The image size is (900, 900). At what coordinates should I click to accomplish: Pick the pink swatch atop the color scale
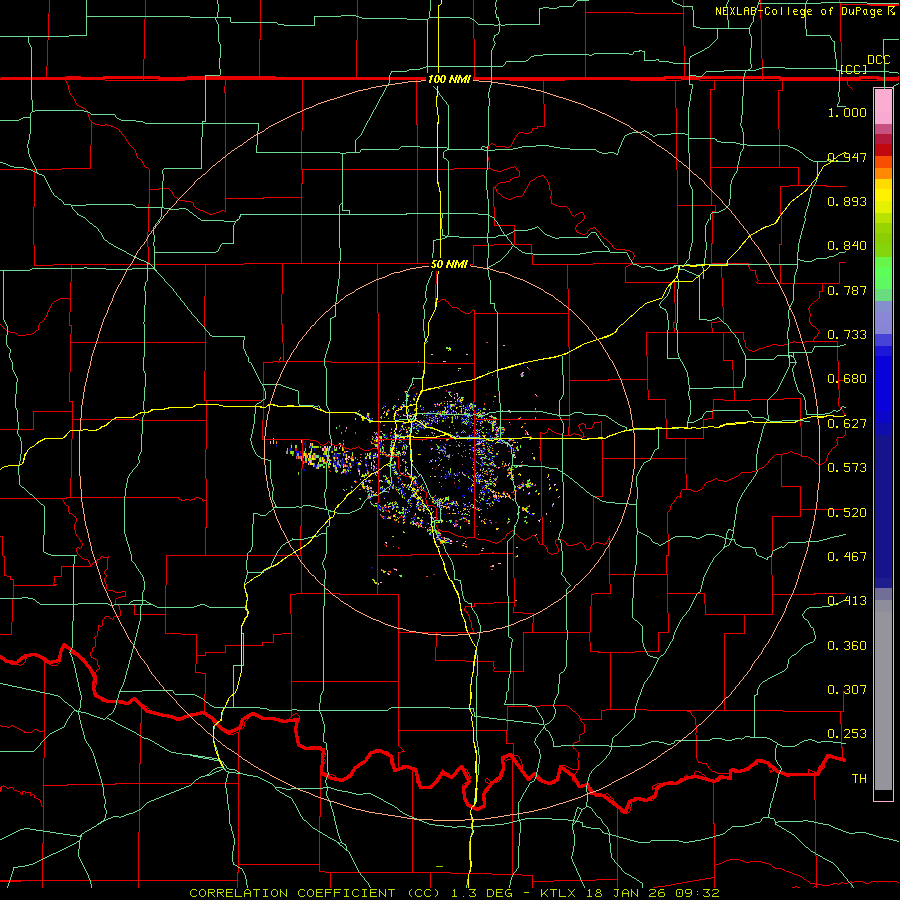[883, 106]
